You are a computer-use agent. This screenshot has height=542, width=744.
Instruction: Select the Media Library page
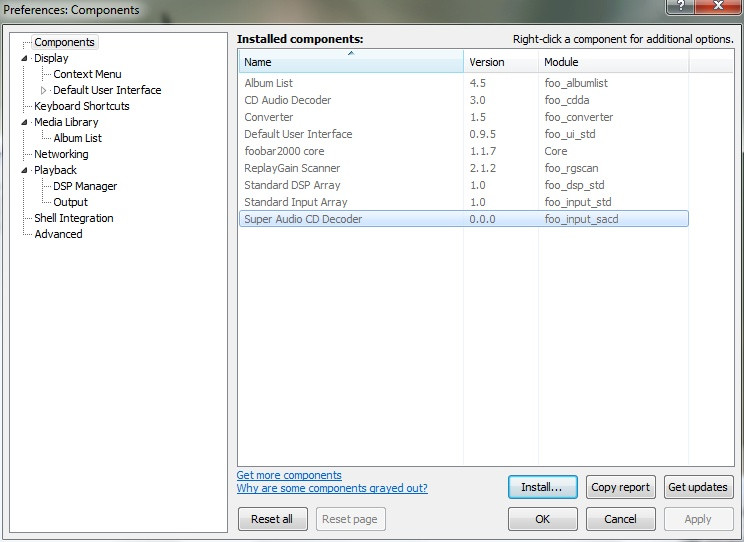(x=66, y=122)
